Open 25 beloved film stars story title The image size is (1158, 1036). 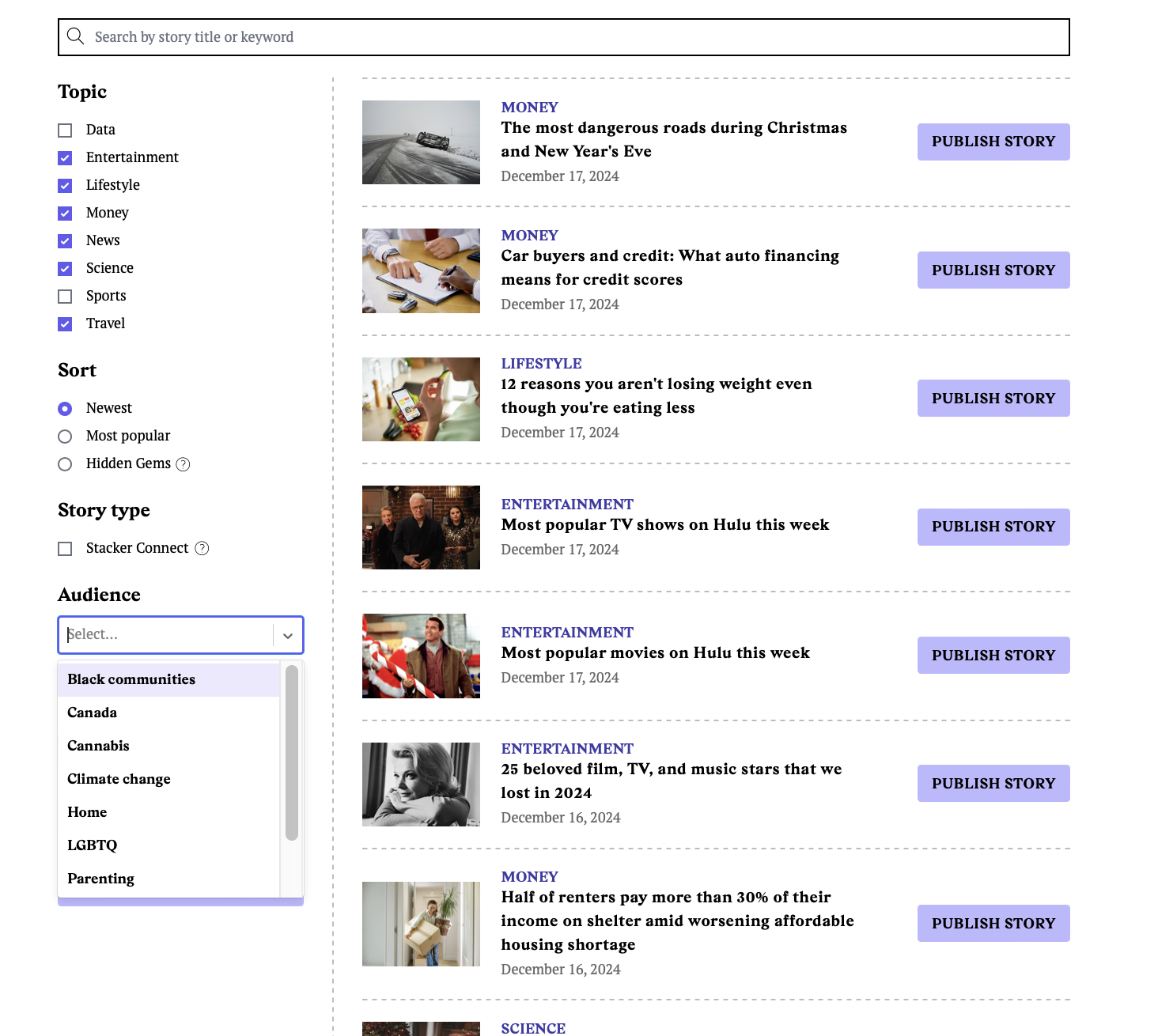tap(672, 781)
